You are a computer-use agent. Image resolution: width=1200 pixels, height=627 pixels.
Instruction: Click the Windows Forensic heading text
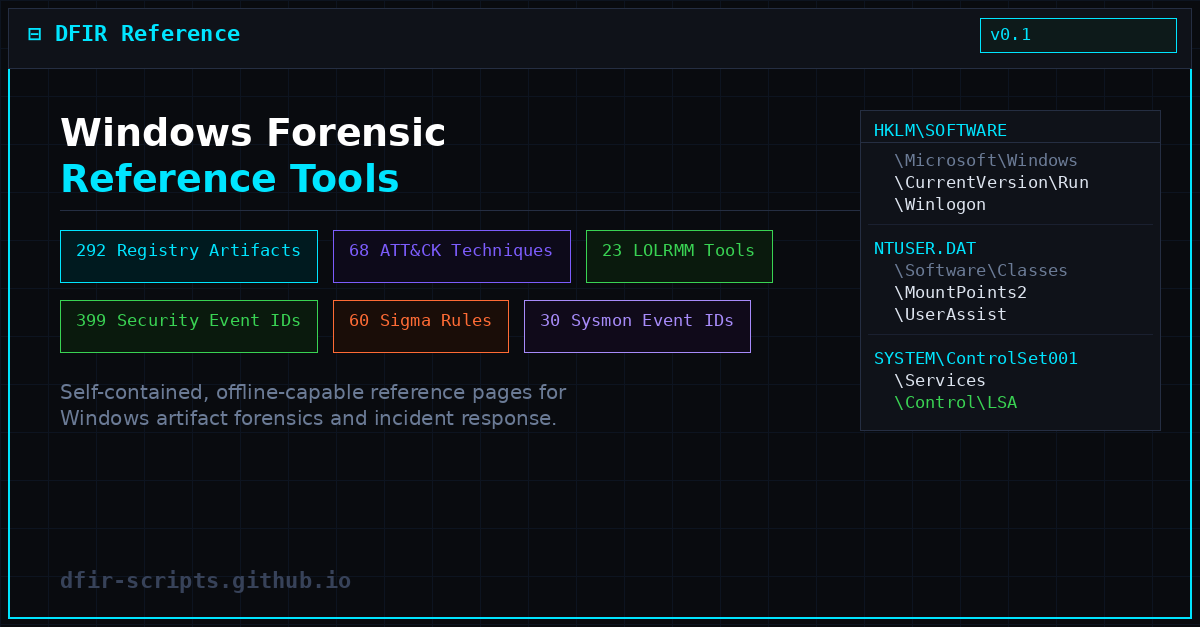point(253,133)
